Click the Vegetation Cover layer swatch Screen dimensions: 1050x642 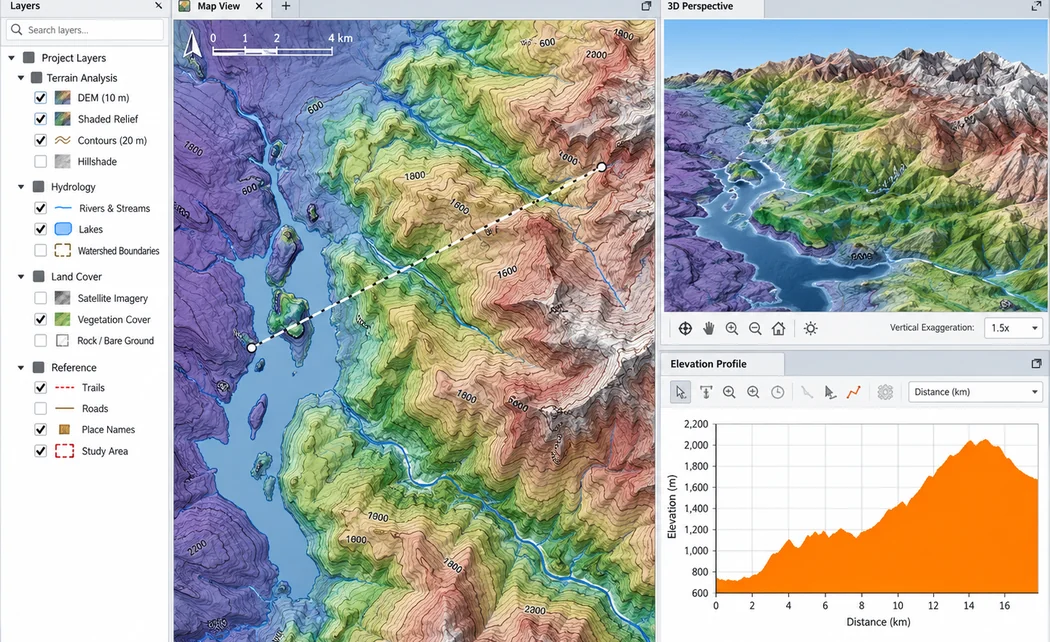click(62, 319)
